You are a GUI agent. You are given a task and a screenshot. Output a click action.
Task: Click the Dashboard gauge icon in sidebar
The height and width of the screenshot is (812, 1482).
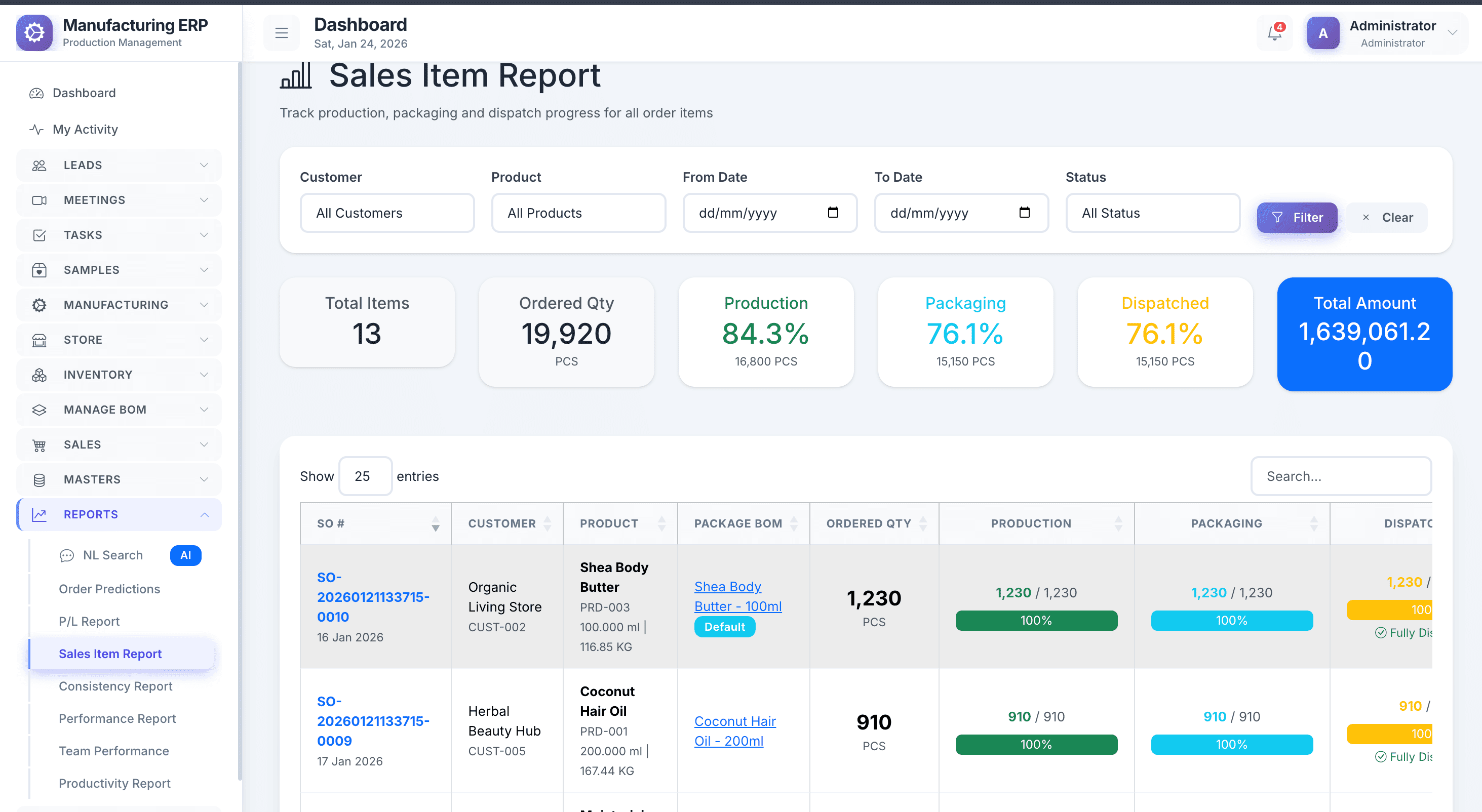[x=37, y=93]
